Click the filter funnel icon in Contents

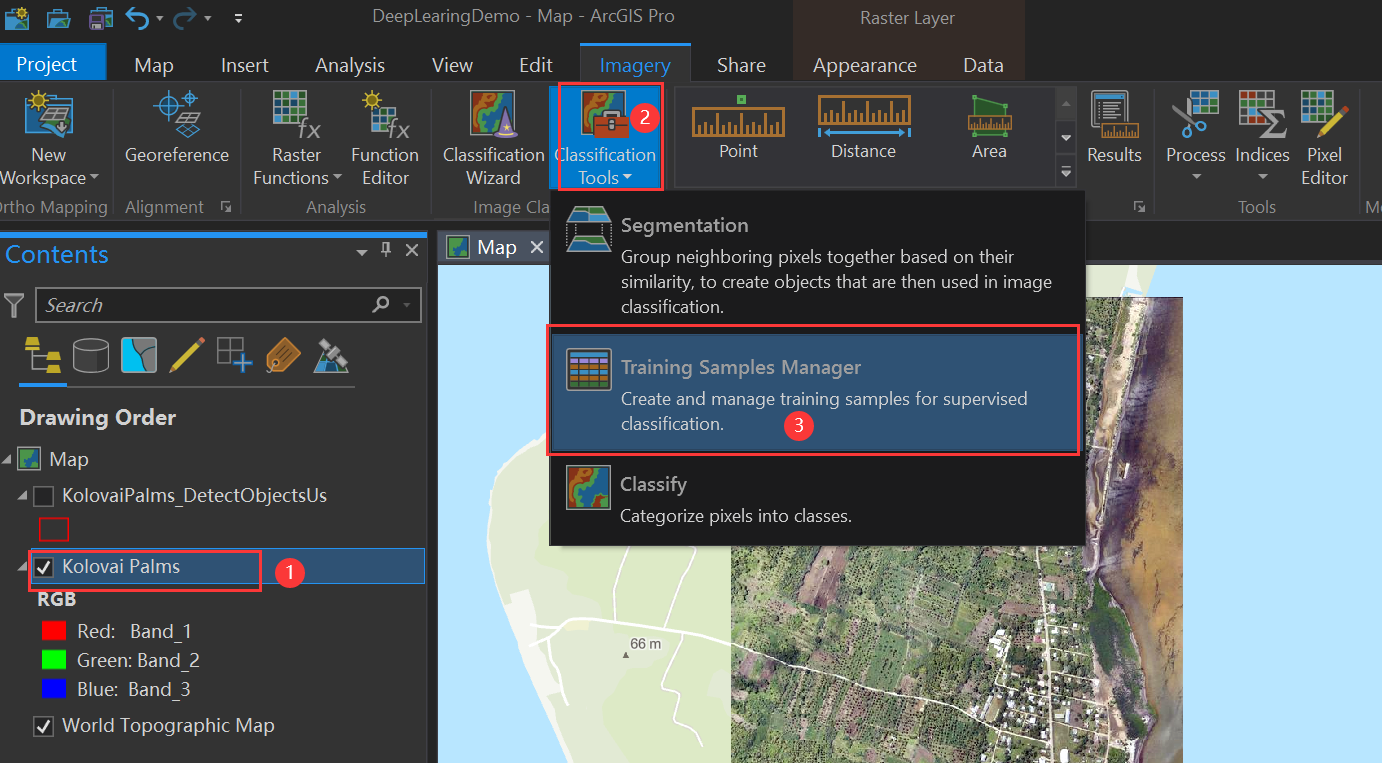coord(14,305)
